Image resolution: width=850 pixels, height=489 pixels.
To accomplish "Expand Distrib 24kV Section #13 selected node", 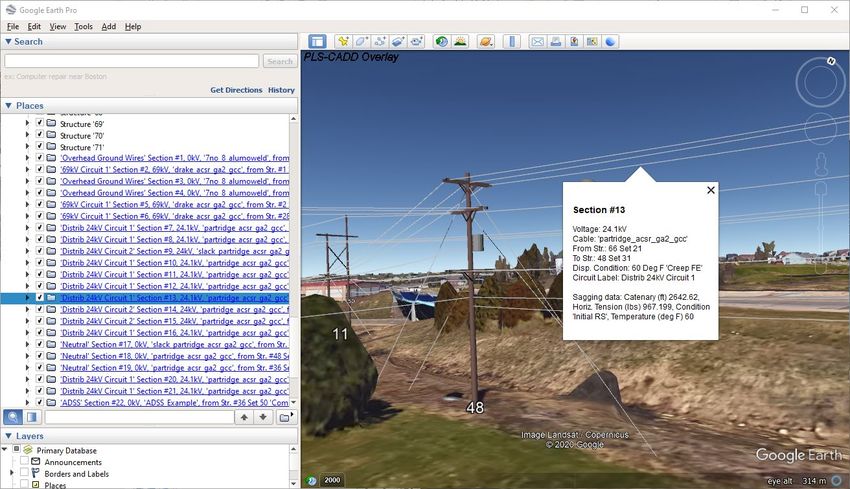I will coord(27,297).
